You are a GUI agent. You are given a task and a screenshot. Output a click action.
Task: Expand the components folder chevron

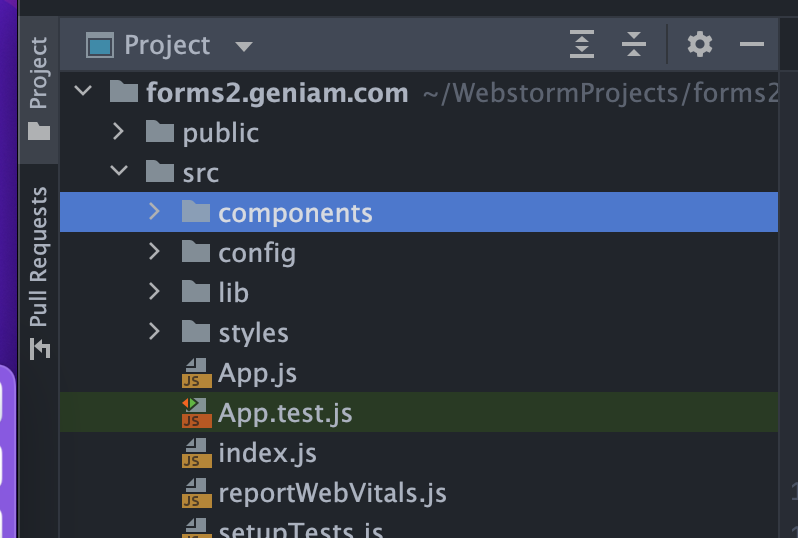pos(154,212)
